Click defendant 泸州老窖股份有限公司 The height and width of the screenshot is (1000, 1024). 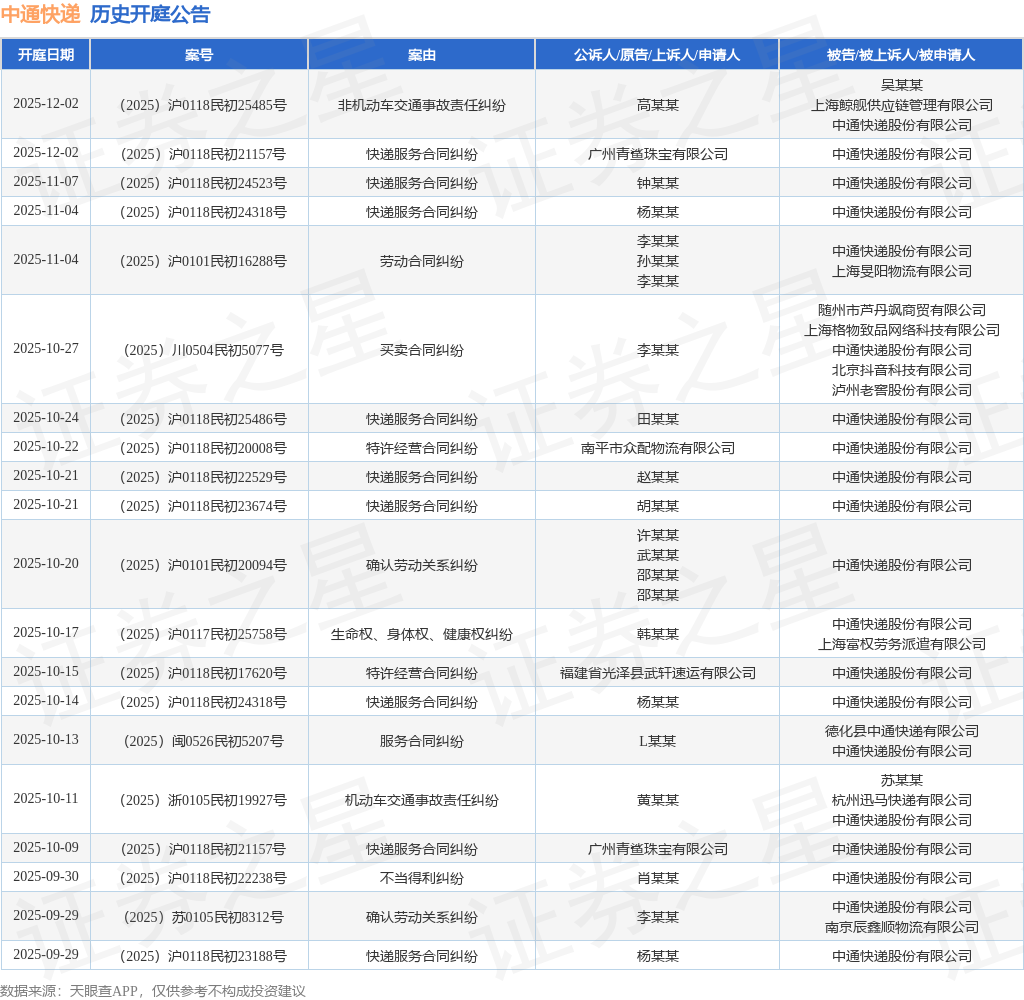click(902, 391)
